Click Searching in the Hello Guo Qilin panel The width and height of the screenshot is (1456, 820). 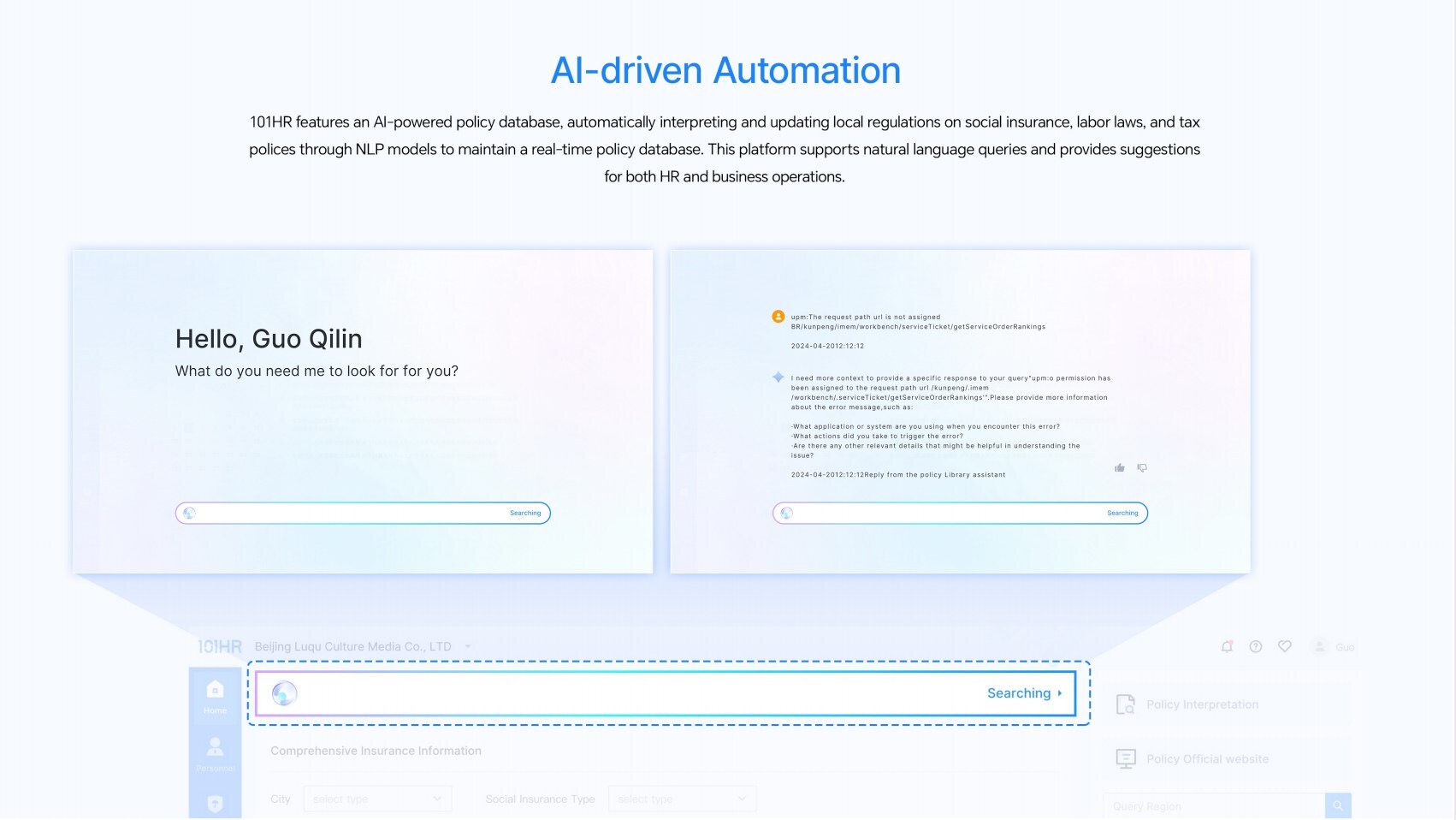click(524, 513)
